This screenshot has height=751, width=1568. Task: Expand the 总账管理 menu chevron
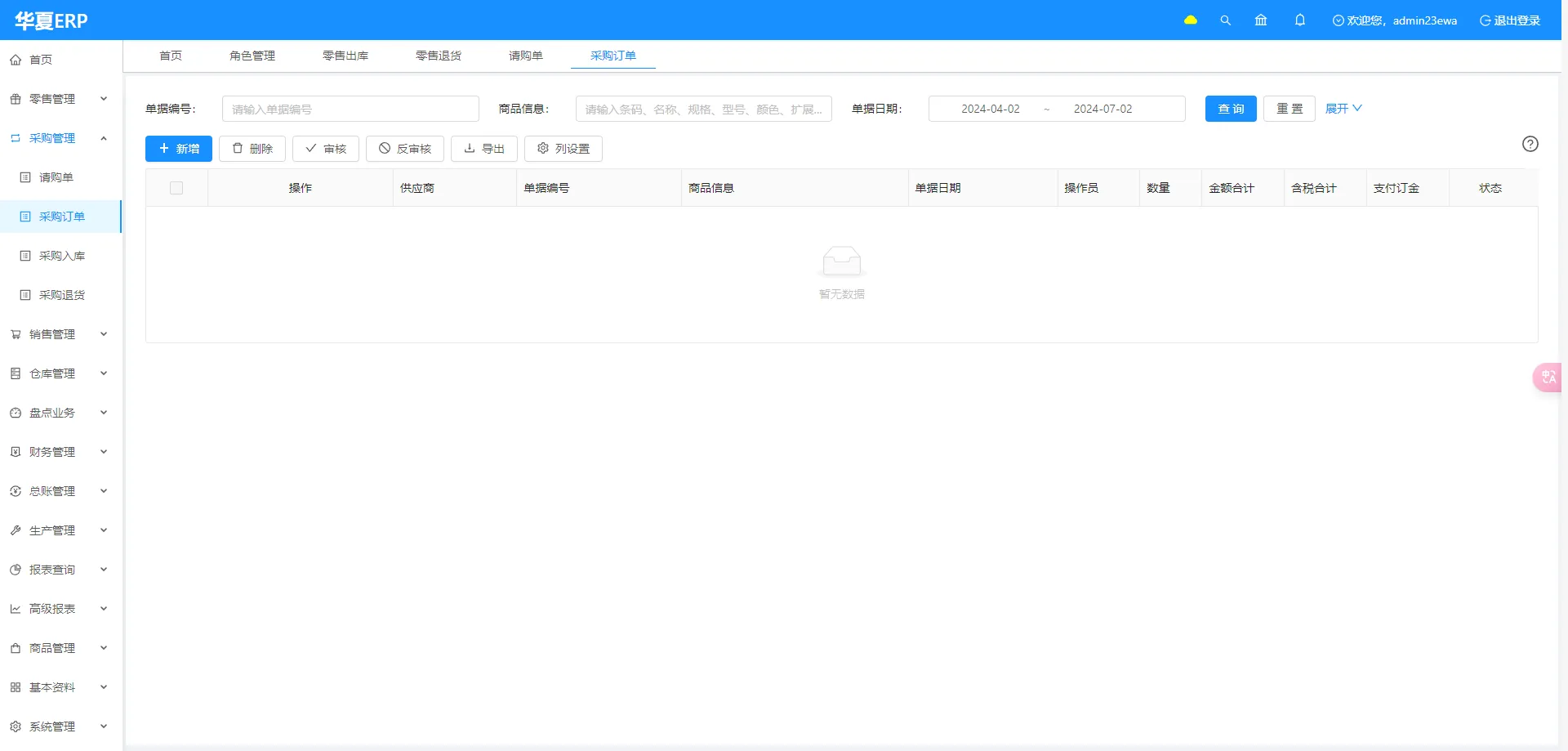pos(104,491)
